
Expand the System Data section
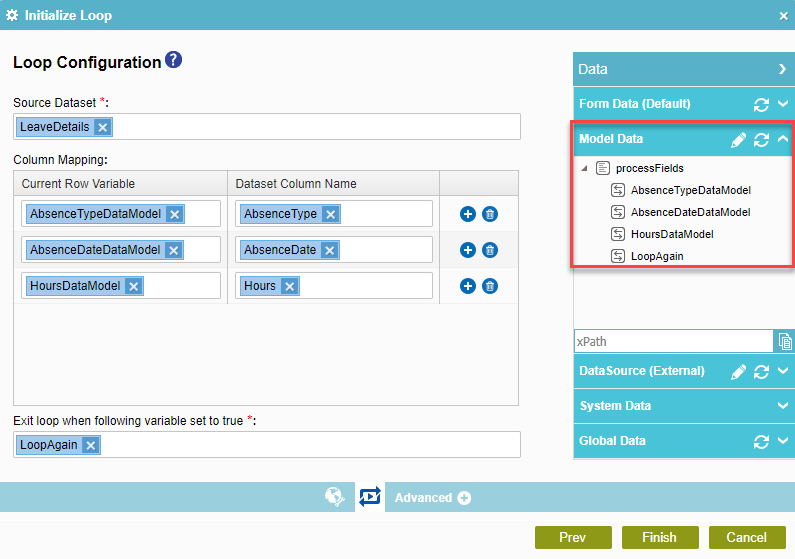[x=783, y=406]
